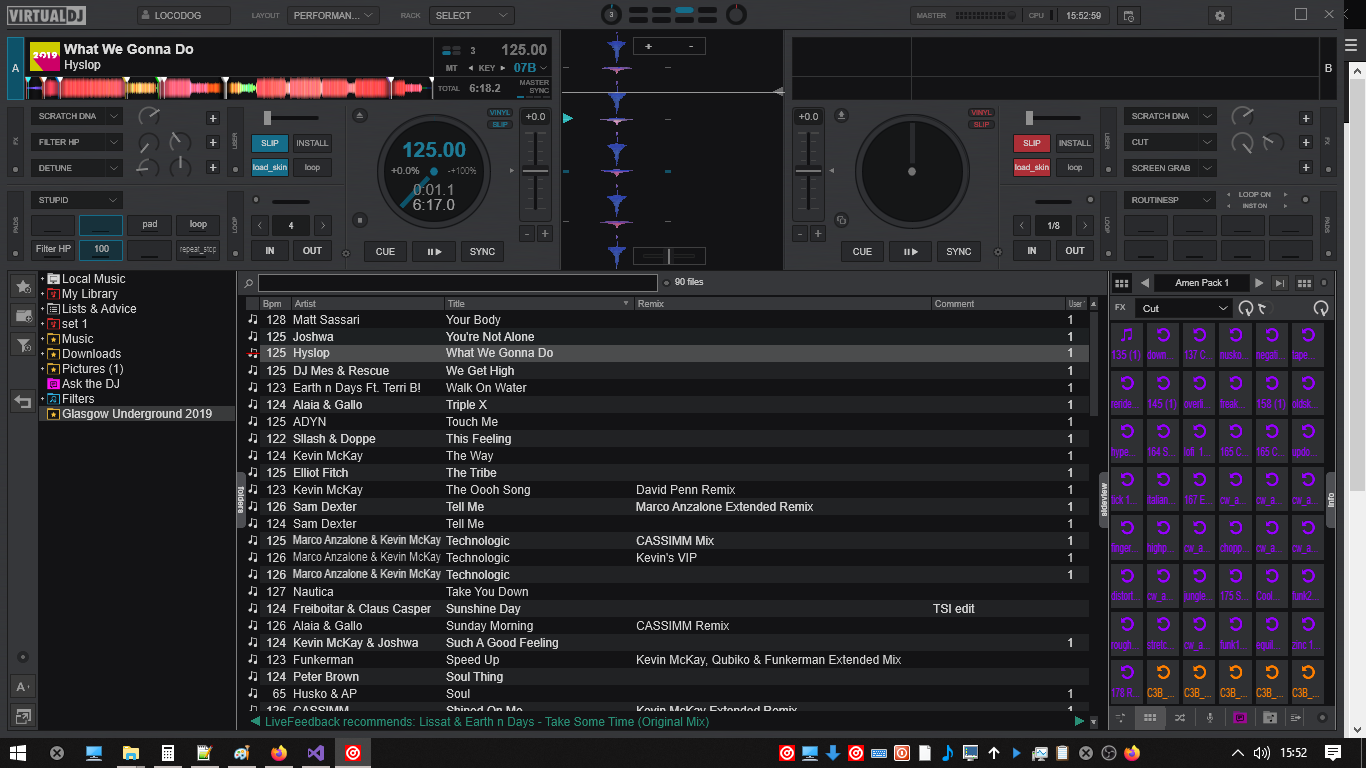Image resolution: width=1366 pixels, height=768 pixels.
Task: Click the pitch plus button on deck A
Action: (x=545, y=234)
